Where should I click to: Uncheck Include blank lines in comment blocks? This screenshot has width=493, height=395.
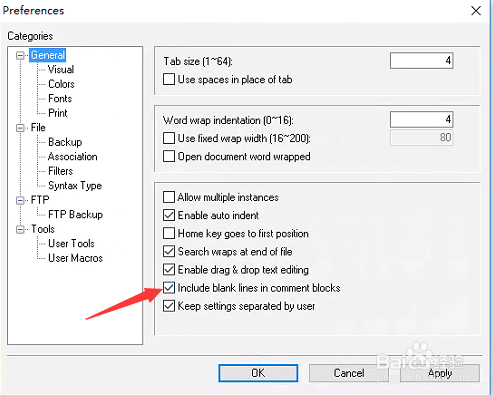pyautogui.click(x=169, y=288)
